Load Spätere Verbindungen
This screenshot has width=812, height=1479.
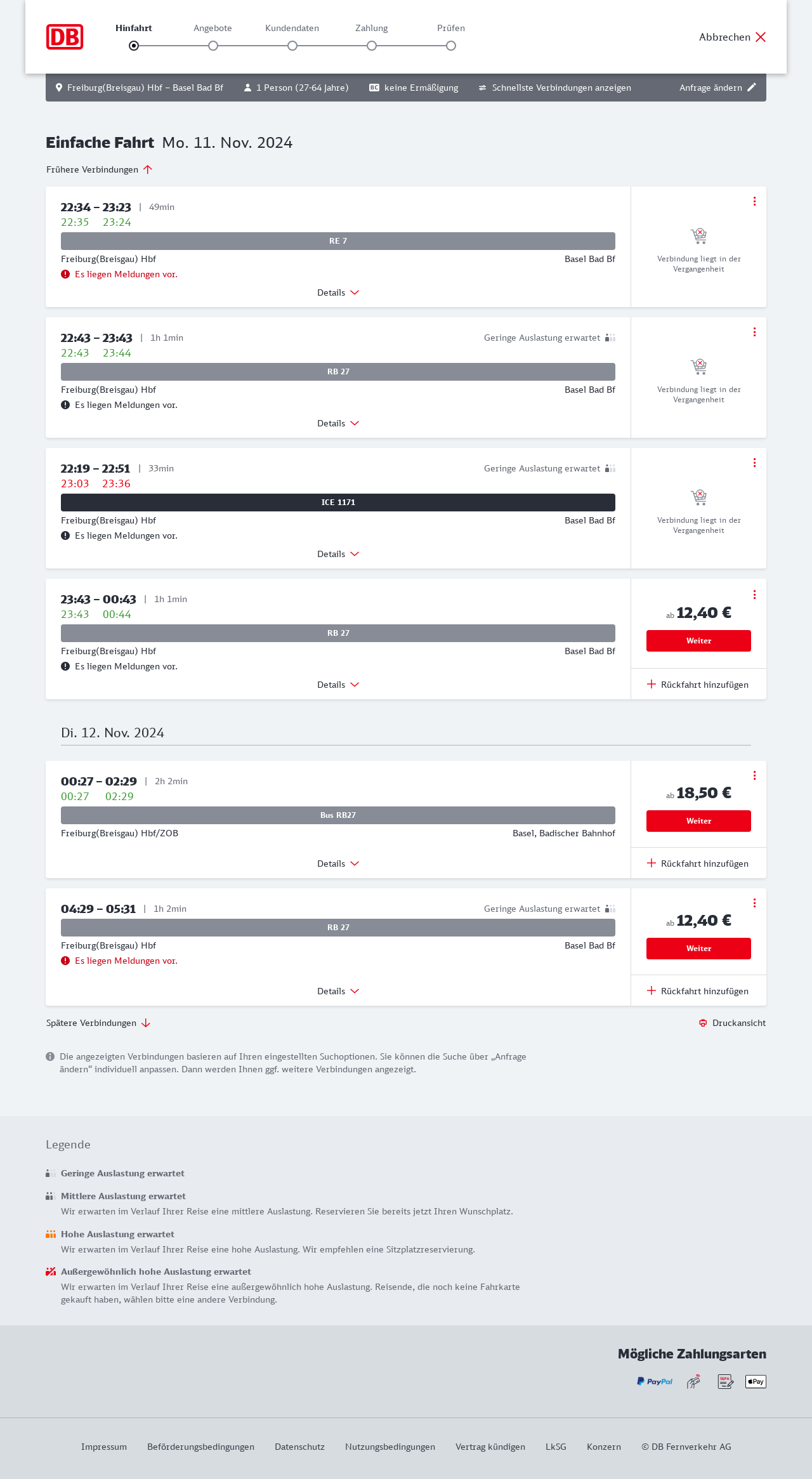pos(98,1023)
